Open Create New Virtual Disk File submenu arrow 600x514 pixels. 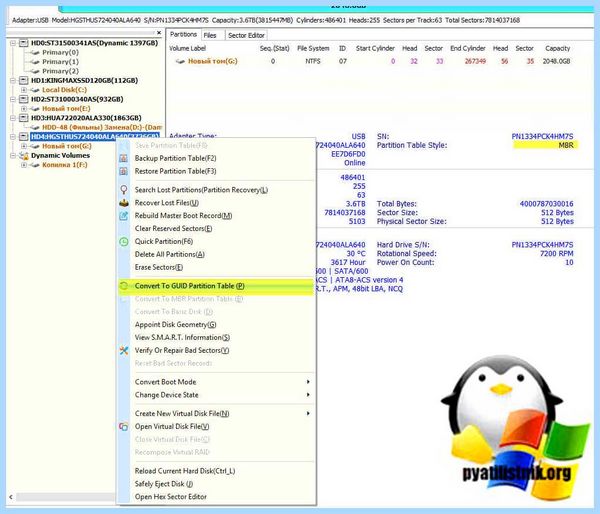point(308,413)
